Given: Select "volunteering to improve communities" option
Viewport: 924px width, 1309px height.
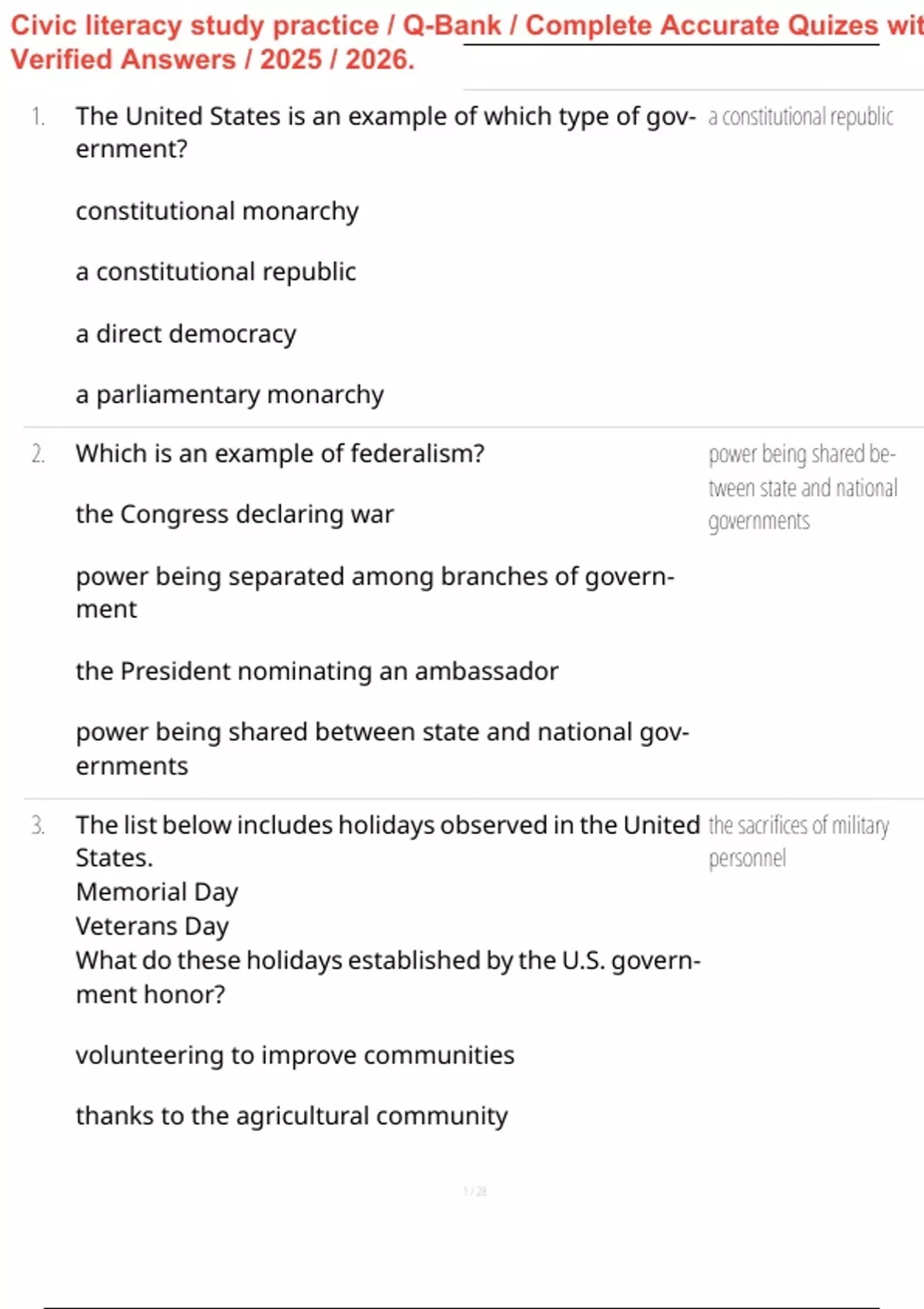Looking at the screenshot, I should (x=295, y=1055).
